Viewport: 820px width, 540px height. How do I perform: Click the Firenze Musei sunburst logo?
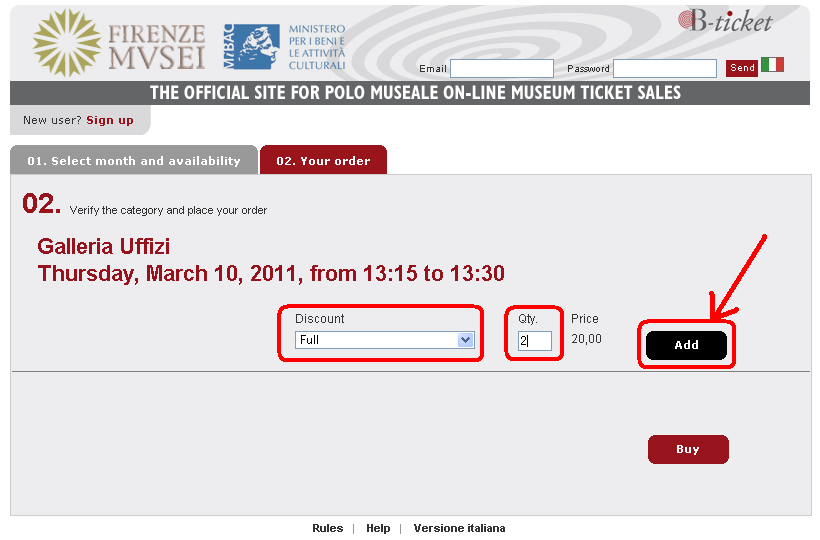[x=67, y=42]
